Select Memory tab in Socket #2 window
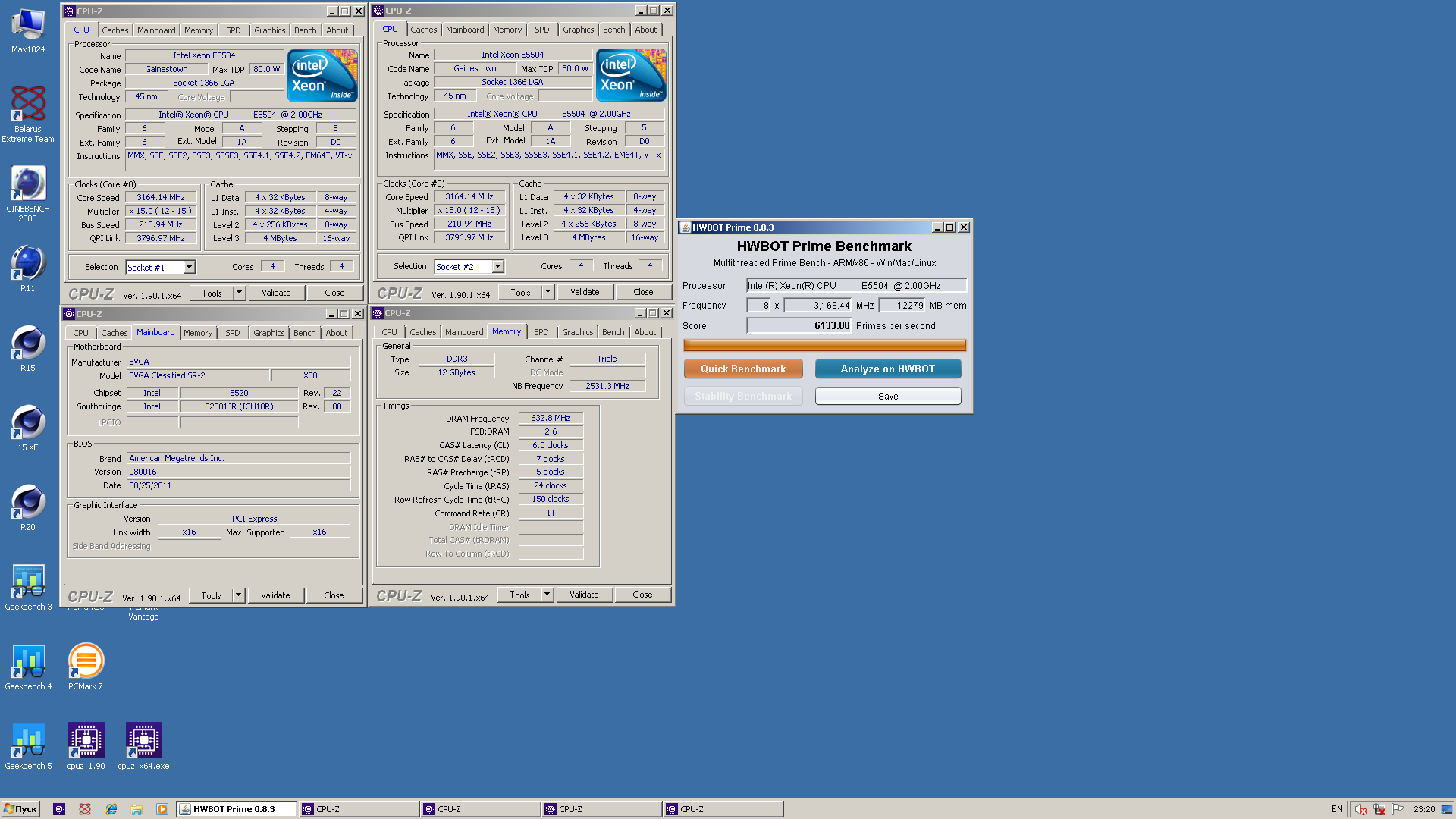1456x819 pixels. coord(507,30)
